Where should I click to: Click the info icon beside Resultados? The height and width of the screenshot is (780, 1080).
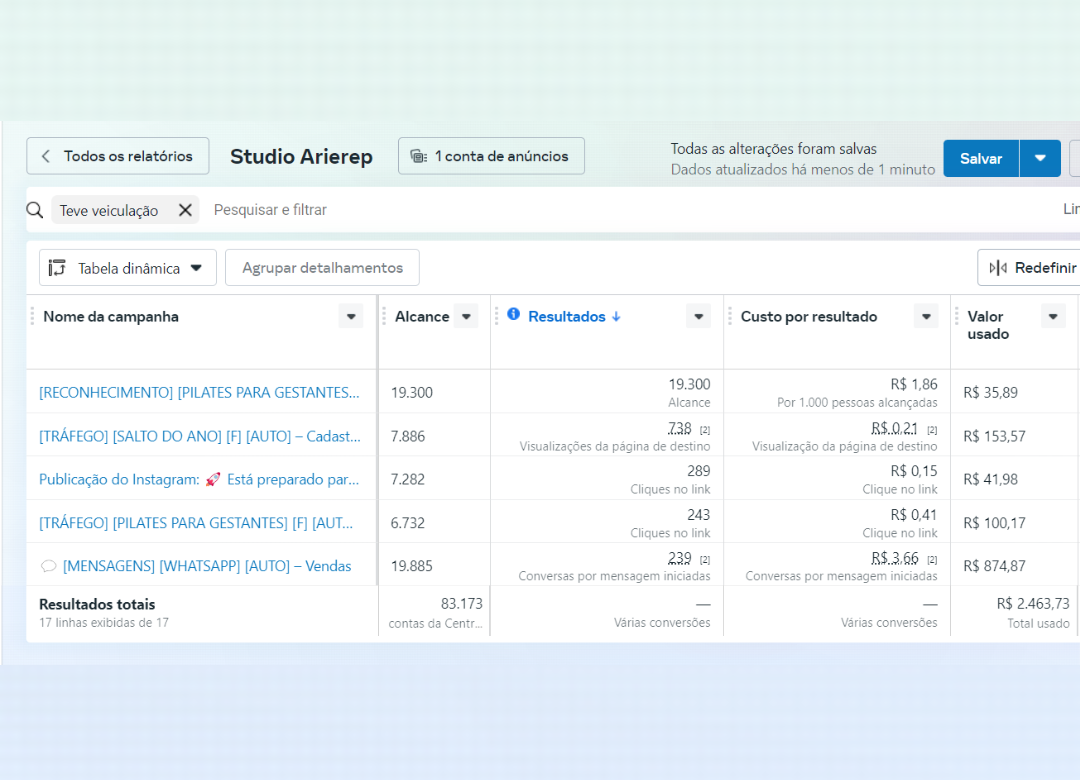[x=514, y=315]
